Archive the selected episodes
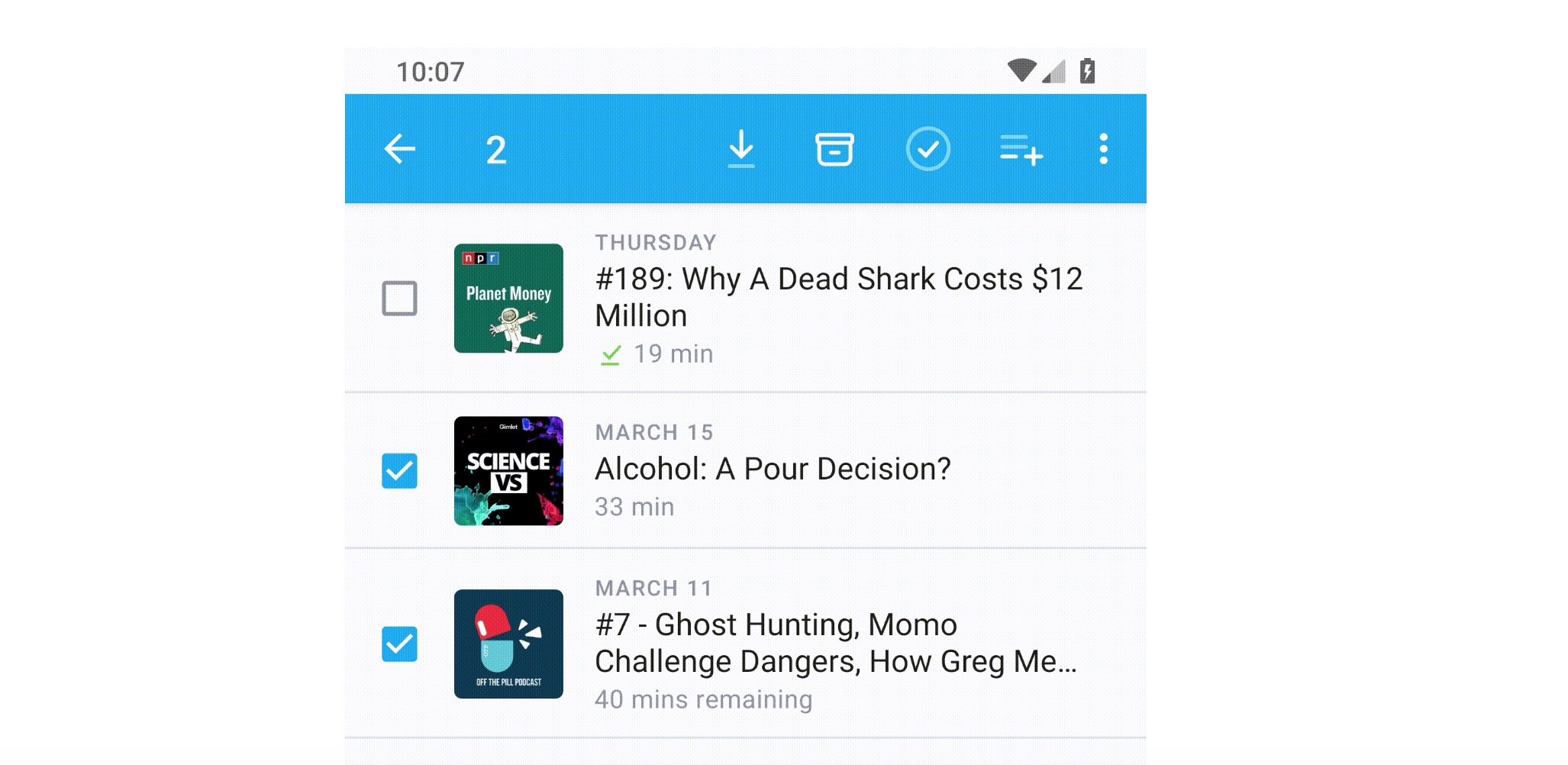Image resolution: width=1568 pixels, height=765 pixels. (x=834, y=150)
